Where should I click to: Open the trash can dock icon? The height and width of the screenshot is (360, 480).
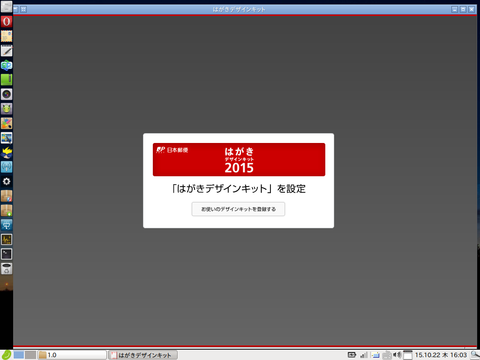[7, 268]
